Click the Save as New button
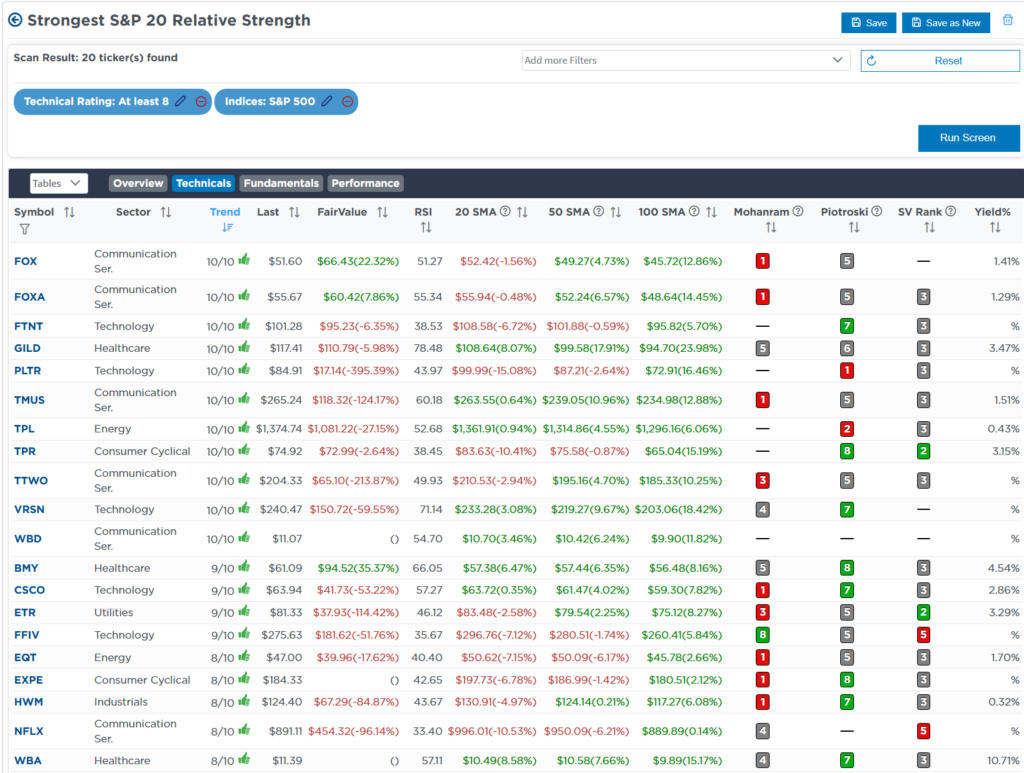 946,23
